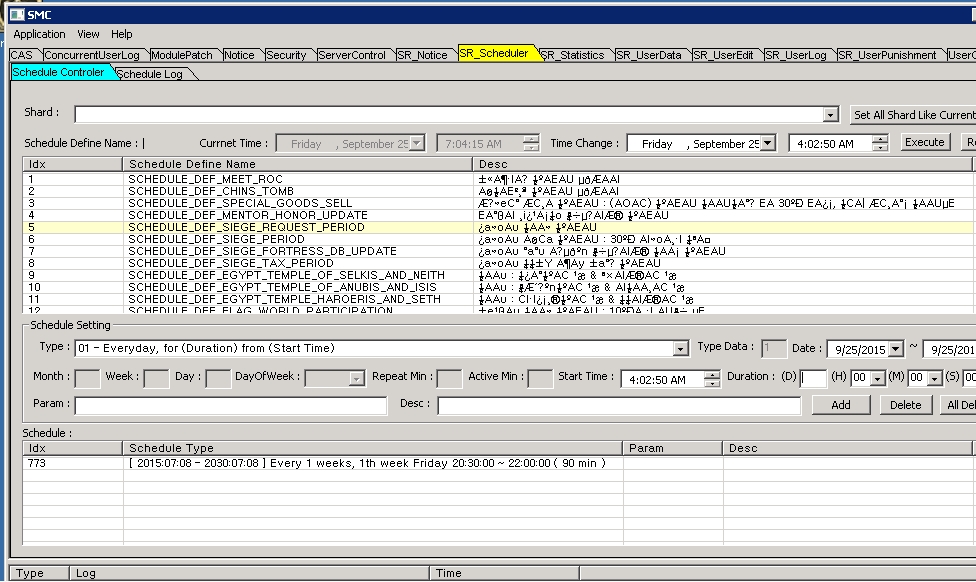Increment the Start Time spinner
Screen dimensions: 976x582
[711, 375]
